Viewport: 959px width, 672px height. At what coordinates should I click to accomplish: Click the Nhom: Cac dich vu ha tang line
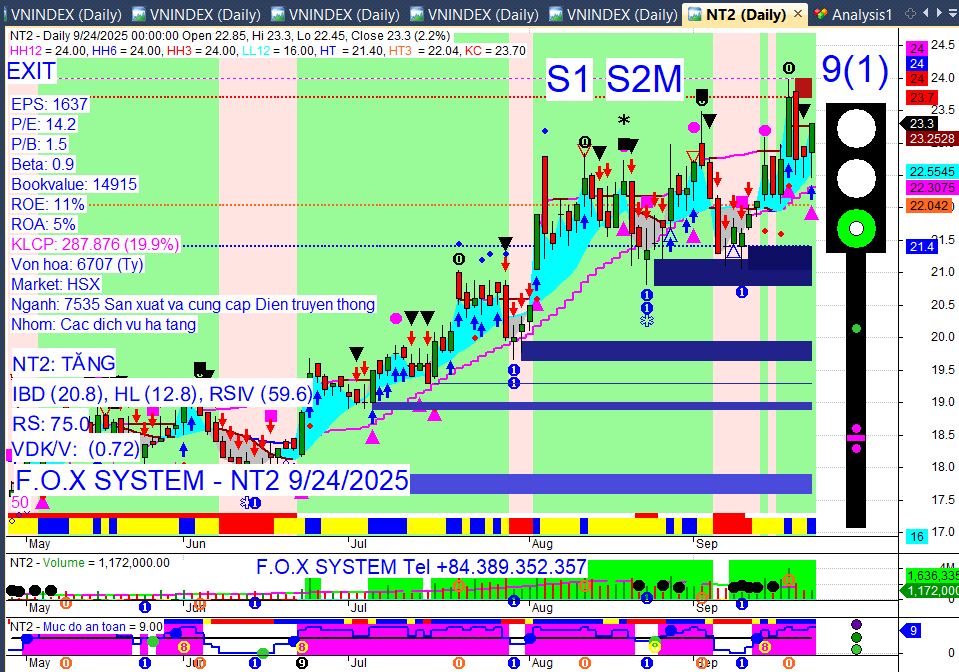[103, 324]
